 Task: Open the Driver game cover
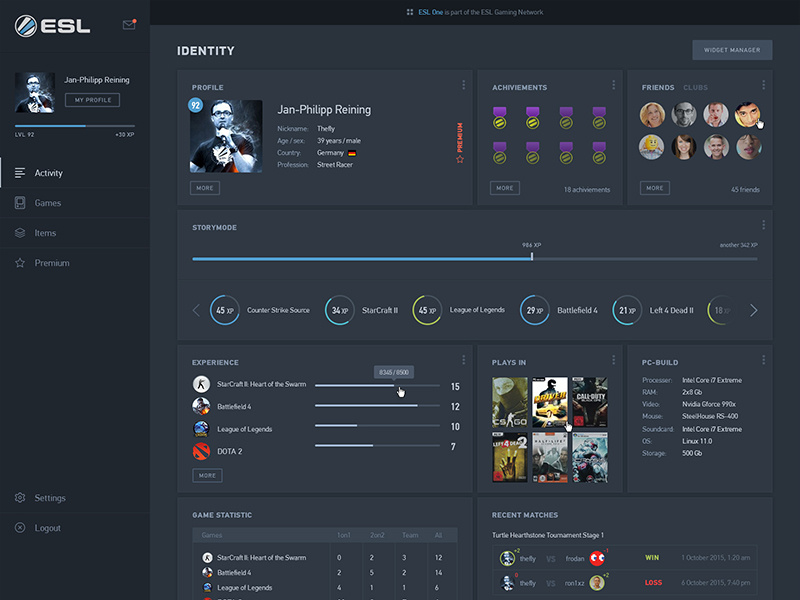pos(549,402)
